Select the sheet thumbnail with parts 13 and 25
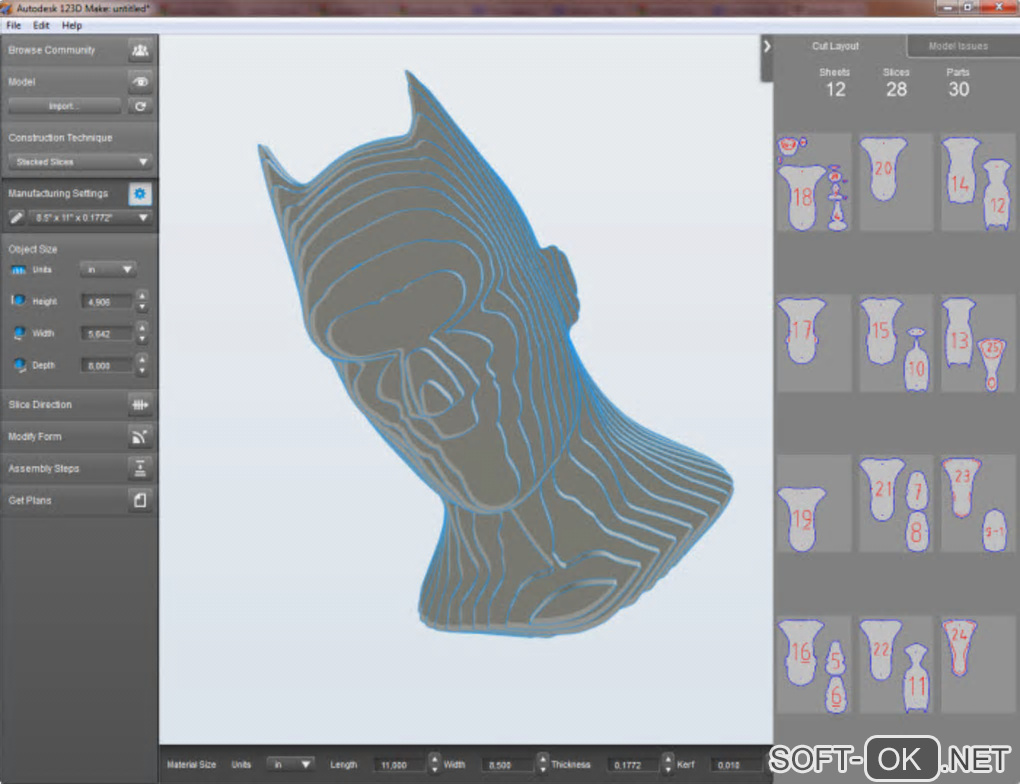This screenshot has height=784, width=1020. tap(978, 344)
